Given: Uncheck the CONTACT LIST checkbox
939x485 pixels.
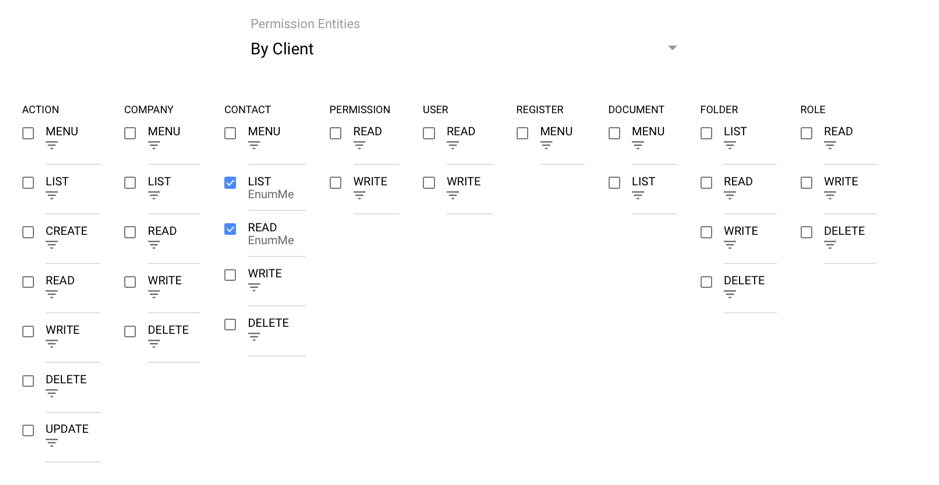Looking at the screenshot, I should (x=230, y=183).
